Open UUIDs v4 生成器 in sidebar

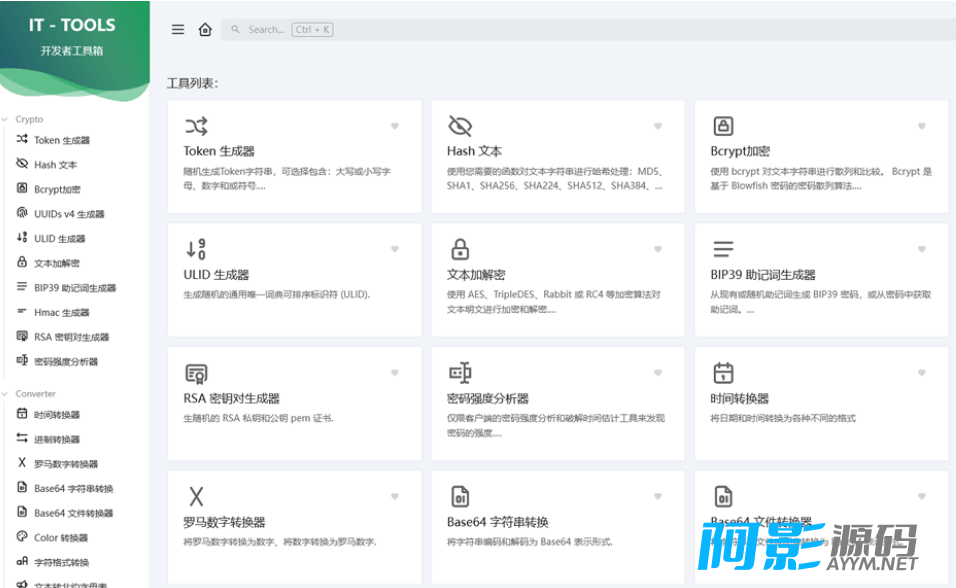pyautogui.click(x=68, y=214)
